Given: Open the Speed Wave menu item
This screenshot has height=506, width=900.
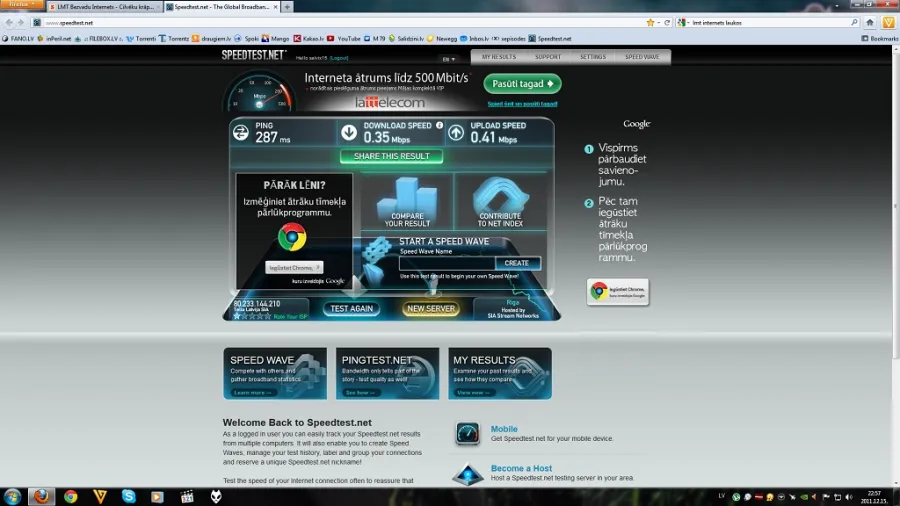Looking at the screenshot, I should coord(642,57).
